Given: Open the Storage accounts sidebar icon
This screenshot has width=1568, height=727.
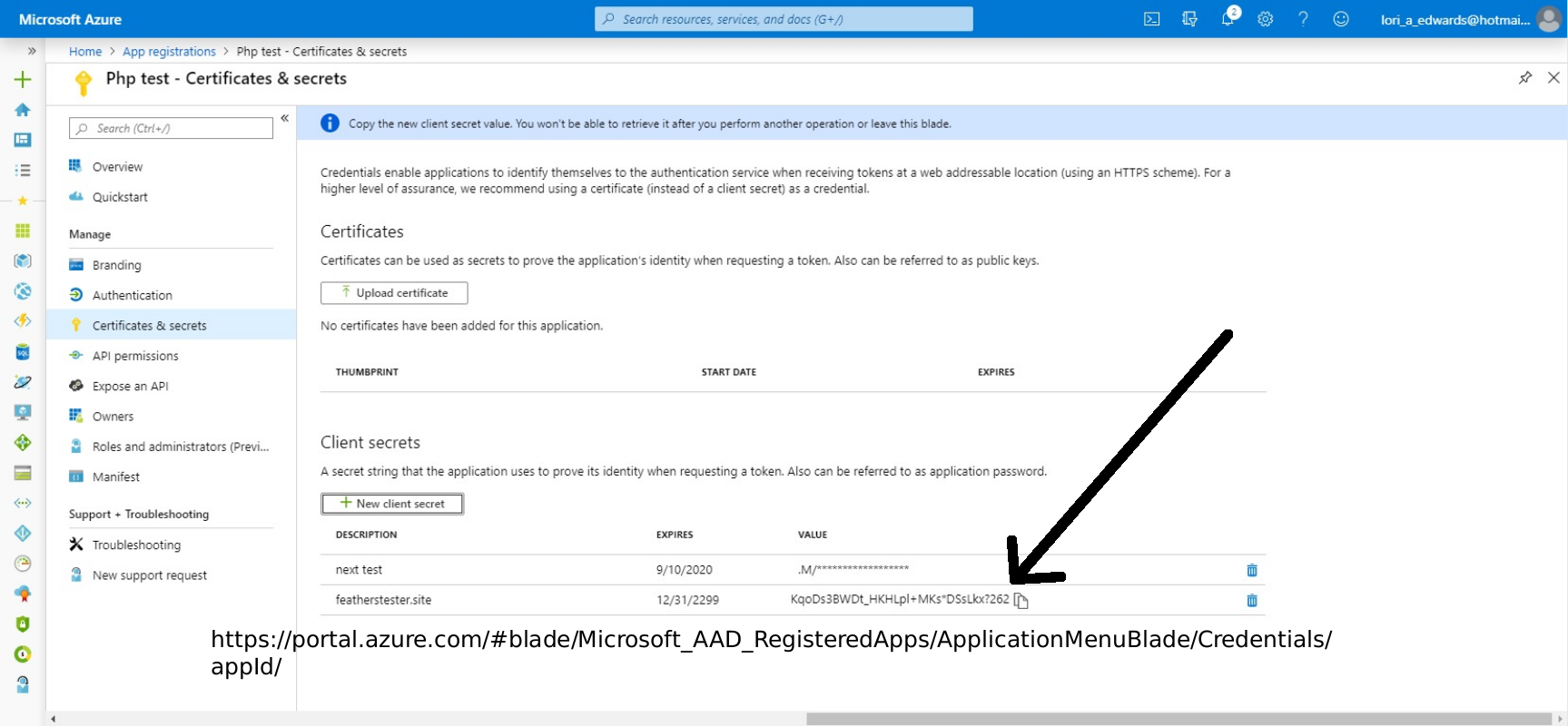Looking at the screenshot, I should [x=23, y=473].
